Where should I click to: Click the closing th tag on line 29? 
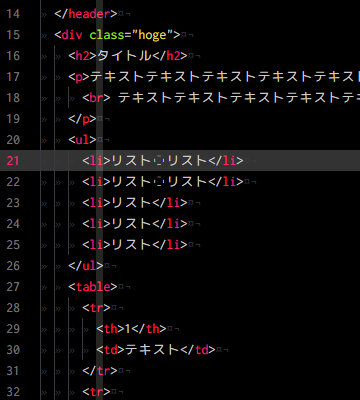coord(149,329)
